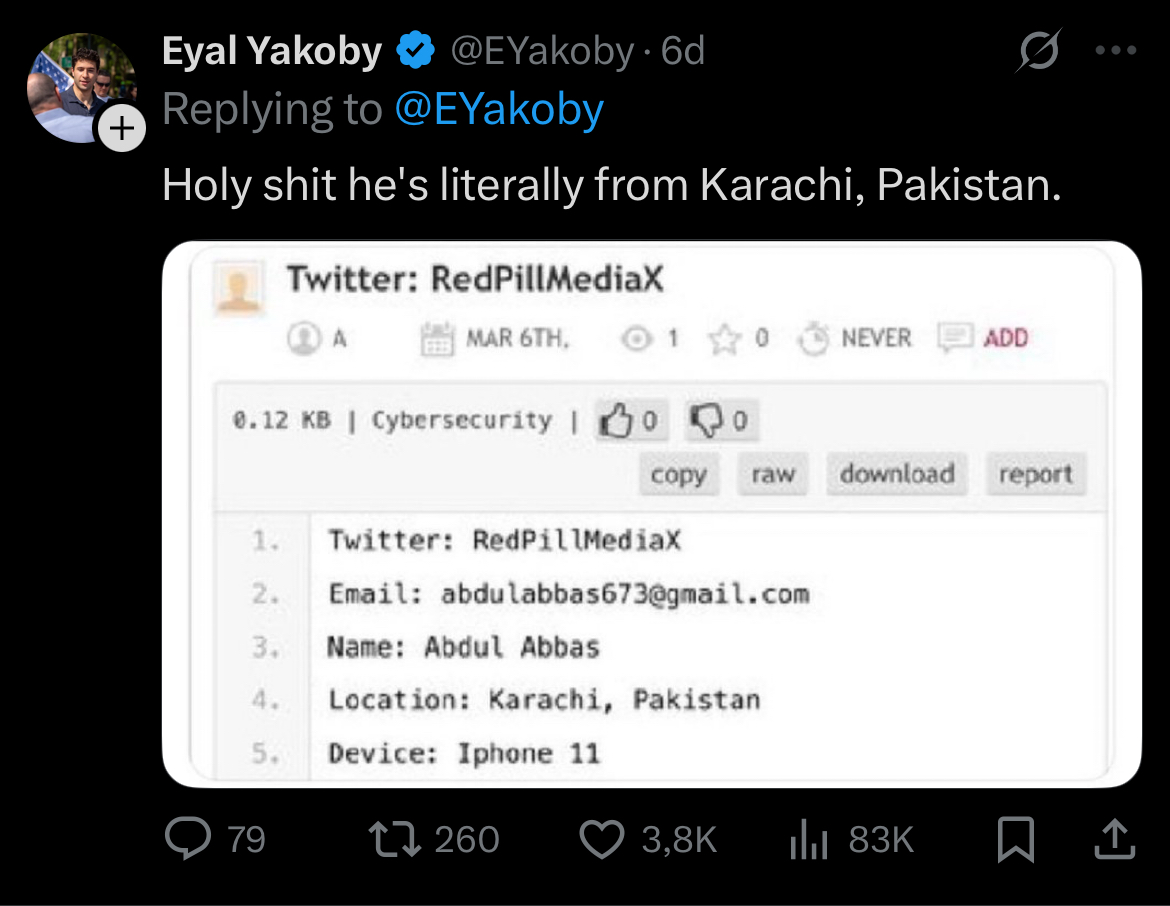The image size is (1170, 906).
Task: Click the @EYakoby reply mention link
Action: 499,110
